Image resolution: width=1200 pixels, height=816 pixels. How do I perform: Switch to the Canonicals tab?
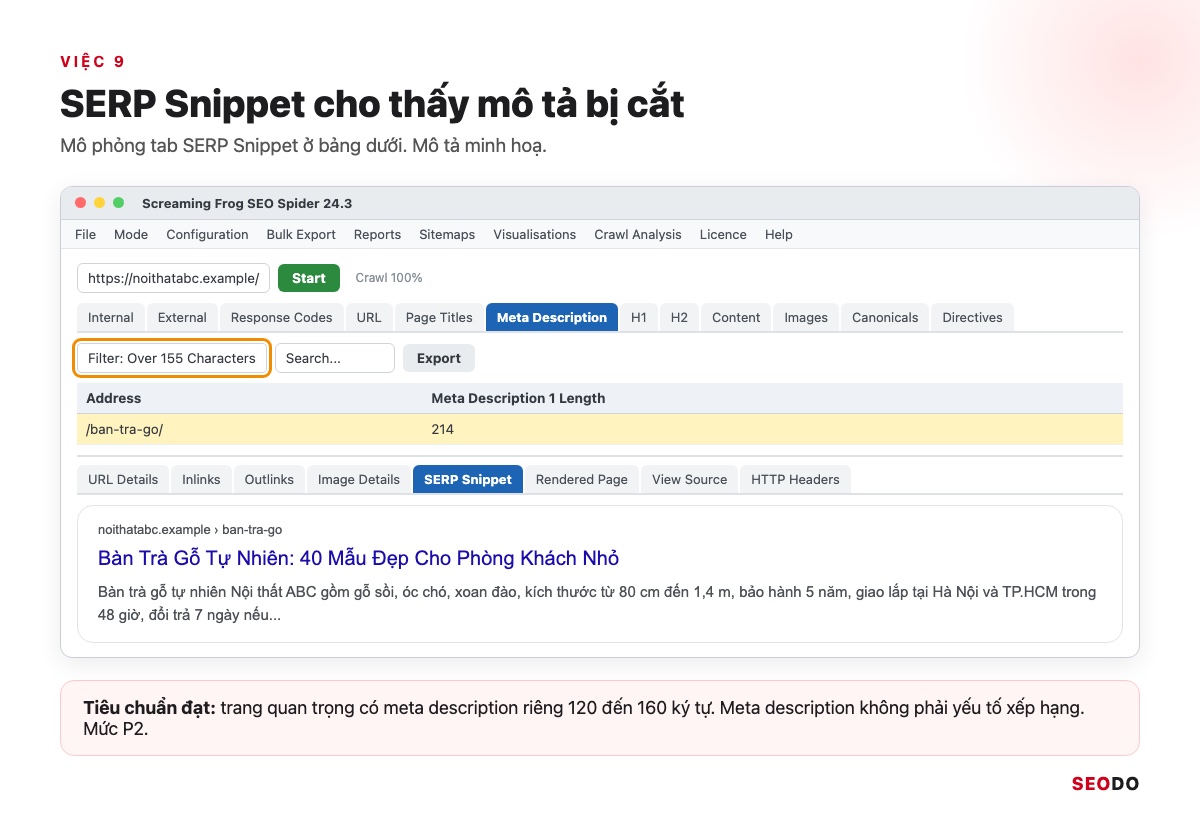[x=885, y=317]
